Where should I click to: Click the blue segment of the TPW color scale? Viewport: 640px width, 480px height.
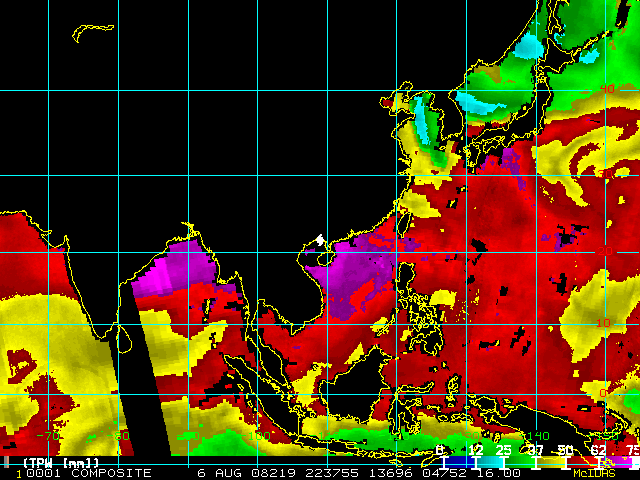point(455,462)
